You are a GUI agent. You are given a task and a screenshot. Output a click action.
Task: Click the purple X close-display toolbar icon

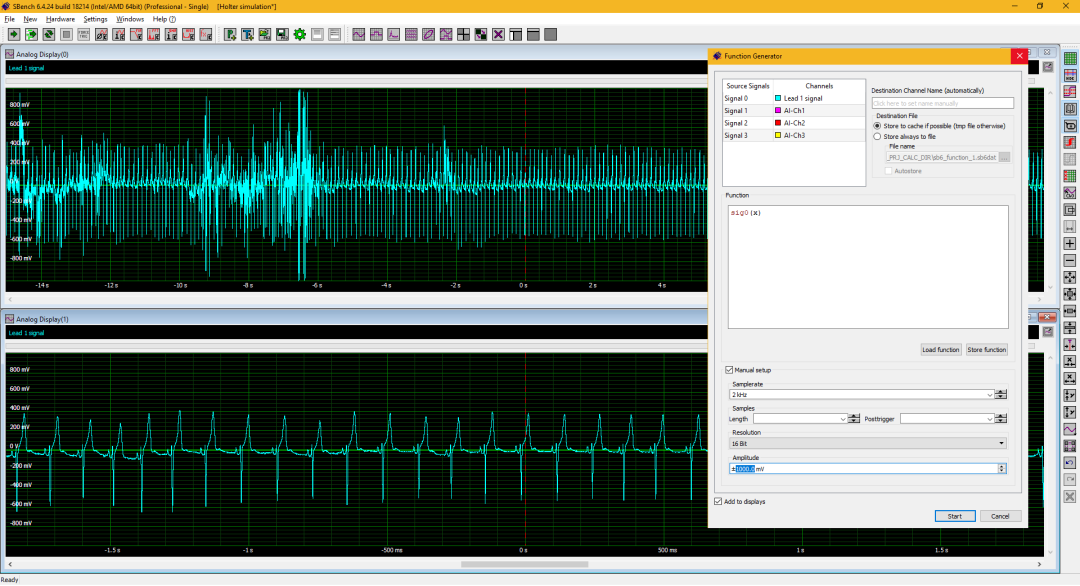coord(498,34)
